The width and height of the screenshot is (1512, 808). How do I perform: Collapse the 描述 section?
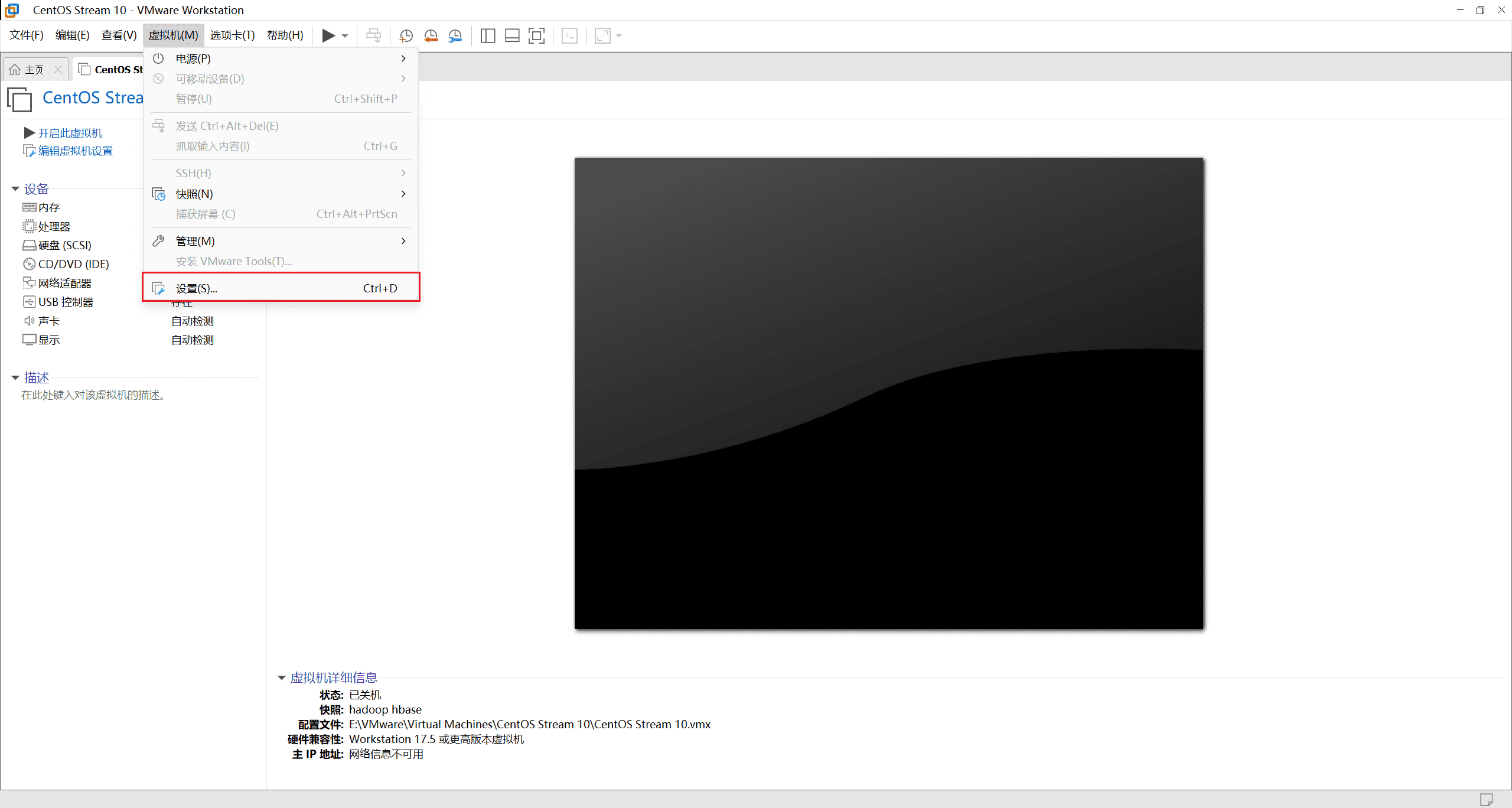pyautogui.click(x=15, y=378)
